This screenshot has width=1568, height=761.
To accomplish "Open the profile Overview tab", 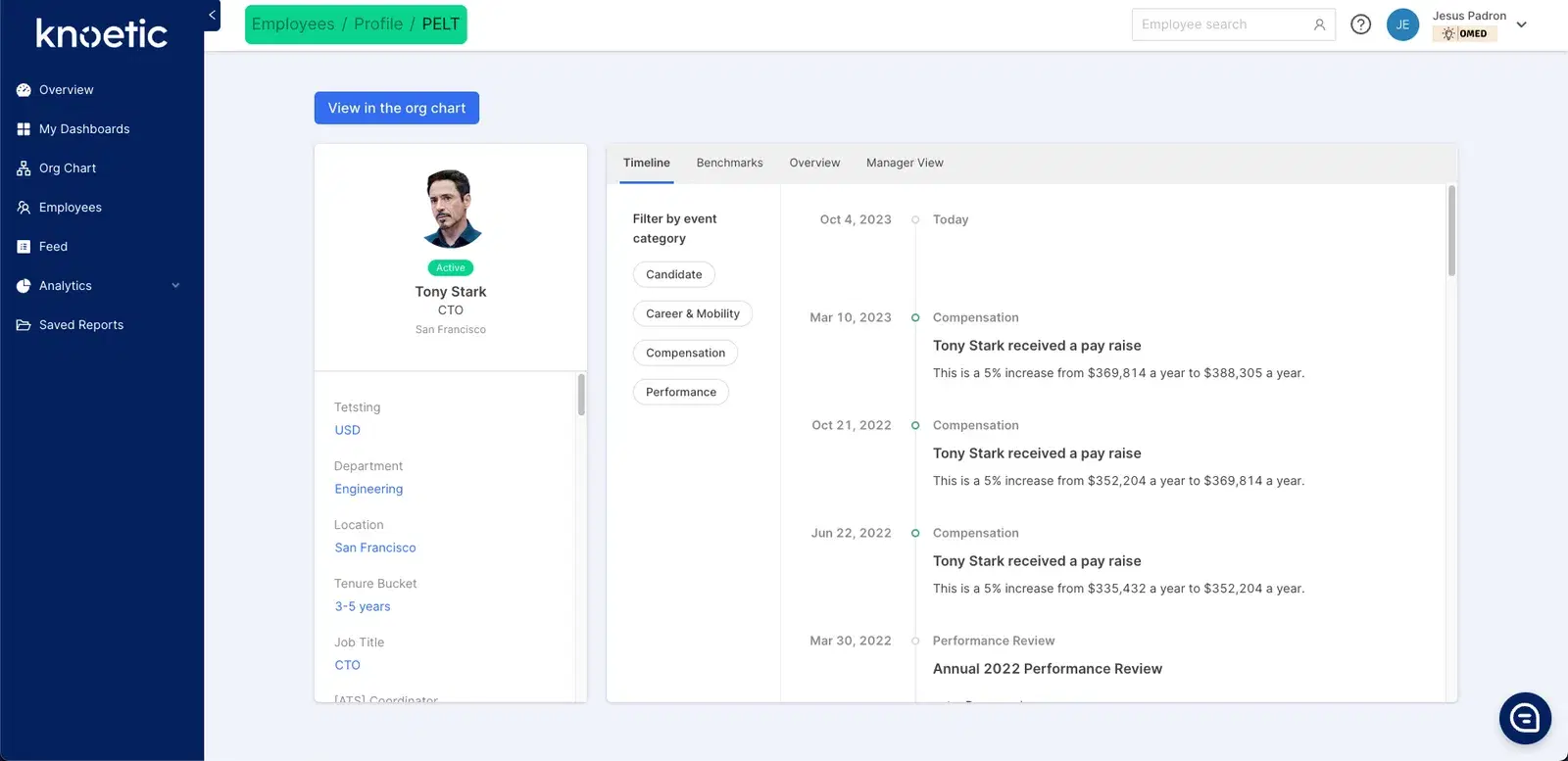I will (814, 164).
